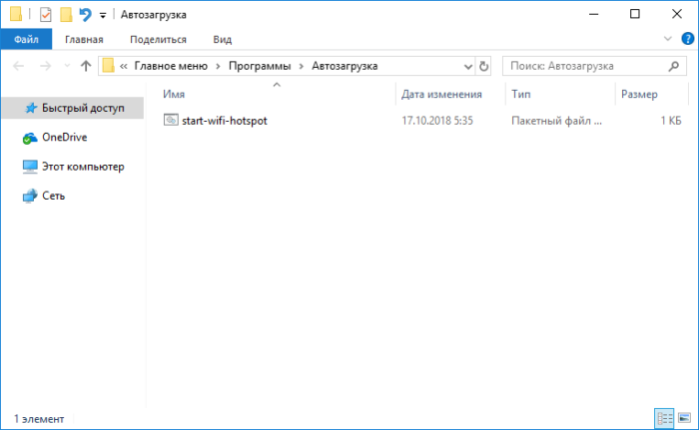Click the Этот компьютер monitor icon
This screenshot has height=430, width=699.
pos(30,167)
